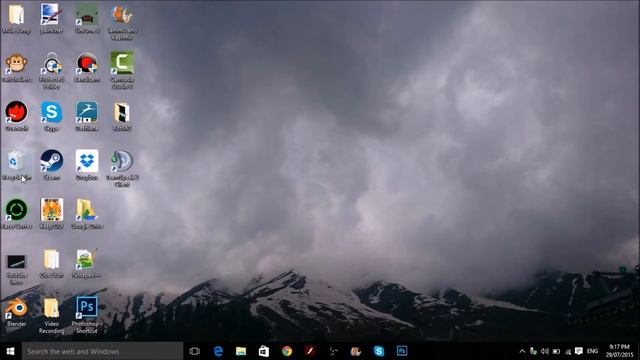
Task: Open Task View from the taskbar
Action: pos(195,351)
